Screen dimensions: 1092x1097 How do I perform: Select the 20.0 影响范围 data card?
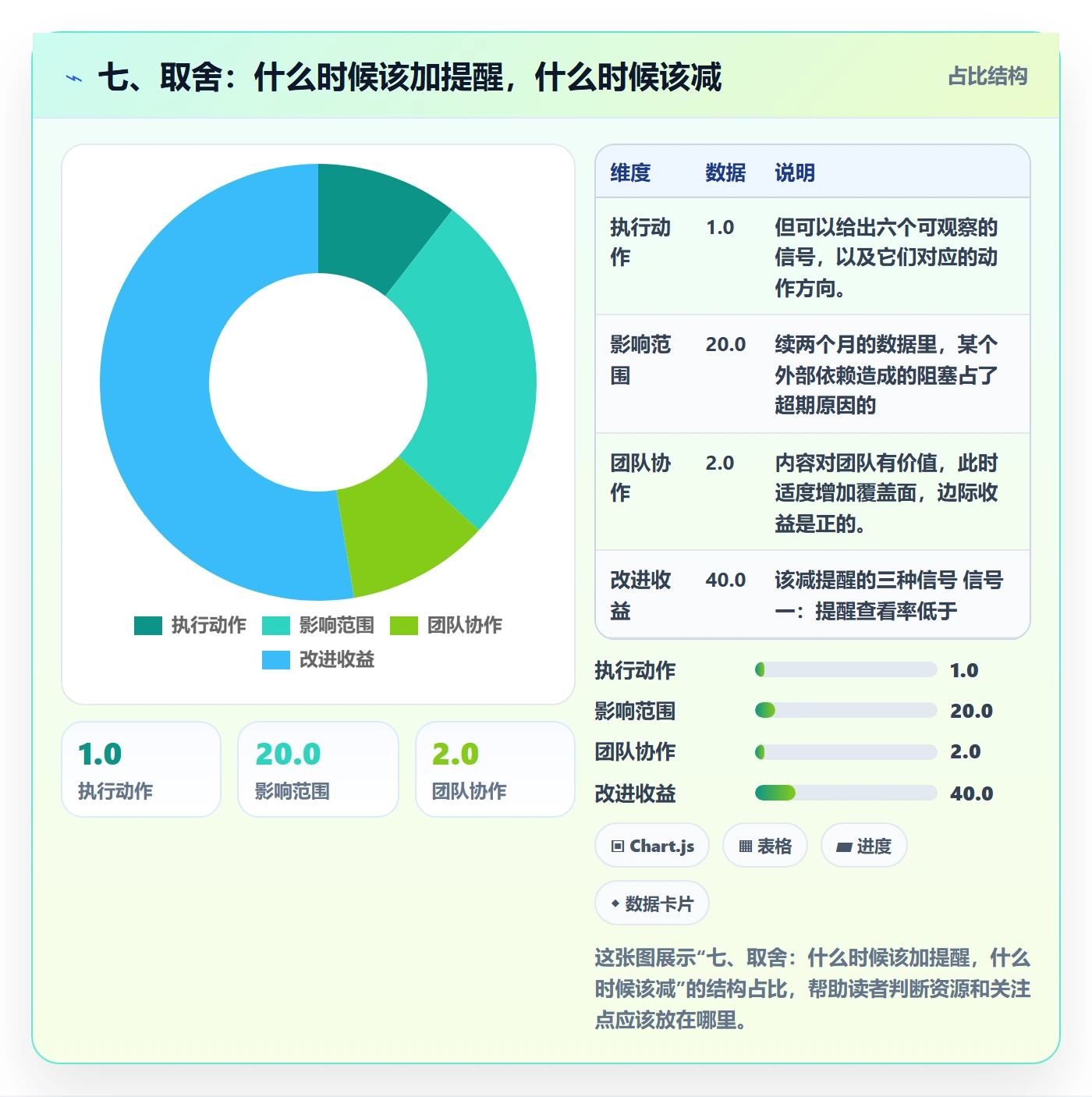pos(318,769)
